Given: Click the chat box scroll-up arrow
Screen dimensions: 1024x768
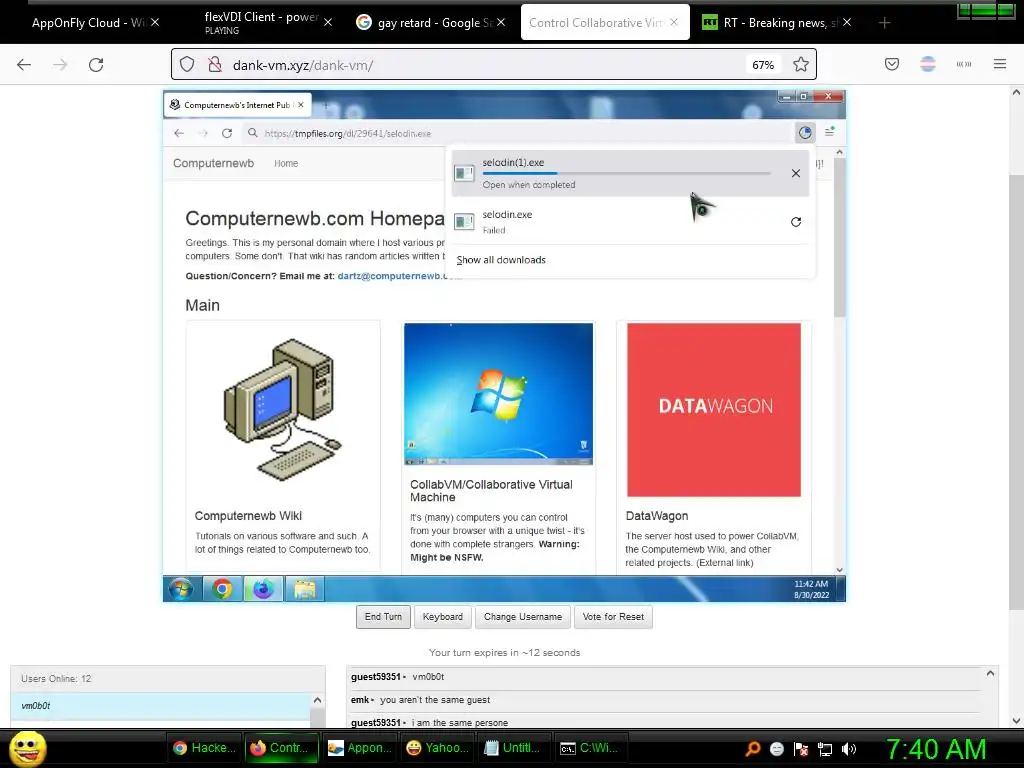Looking at the screenshot, I should [991, 673].
